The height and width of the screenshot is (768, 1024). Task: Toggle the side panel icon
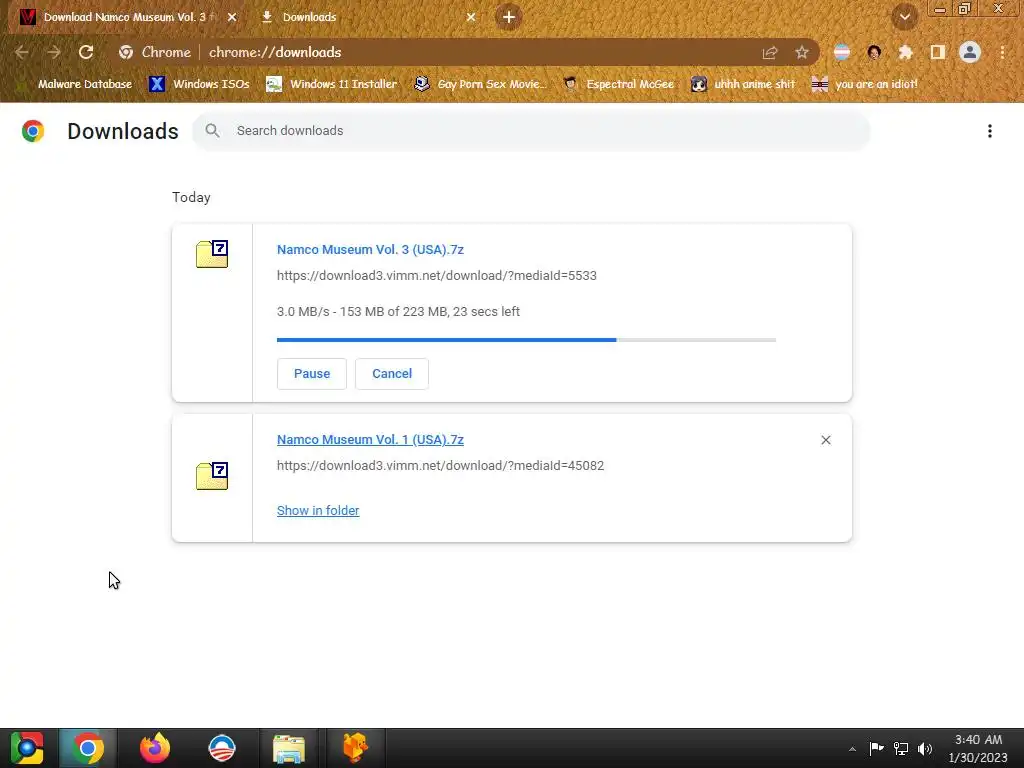(938, 52)
